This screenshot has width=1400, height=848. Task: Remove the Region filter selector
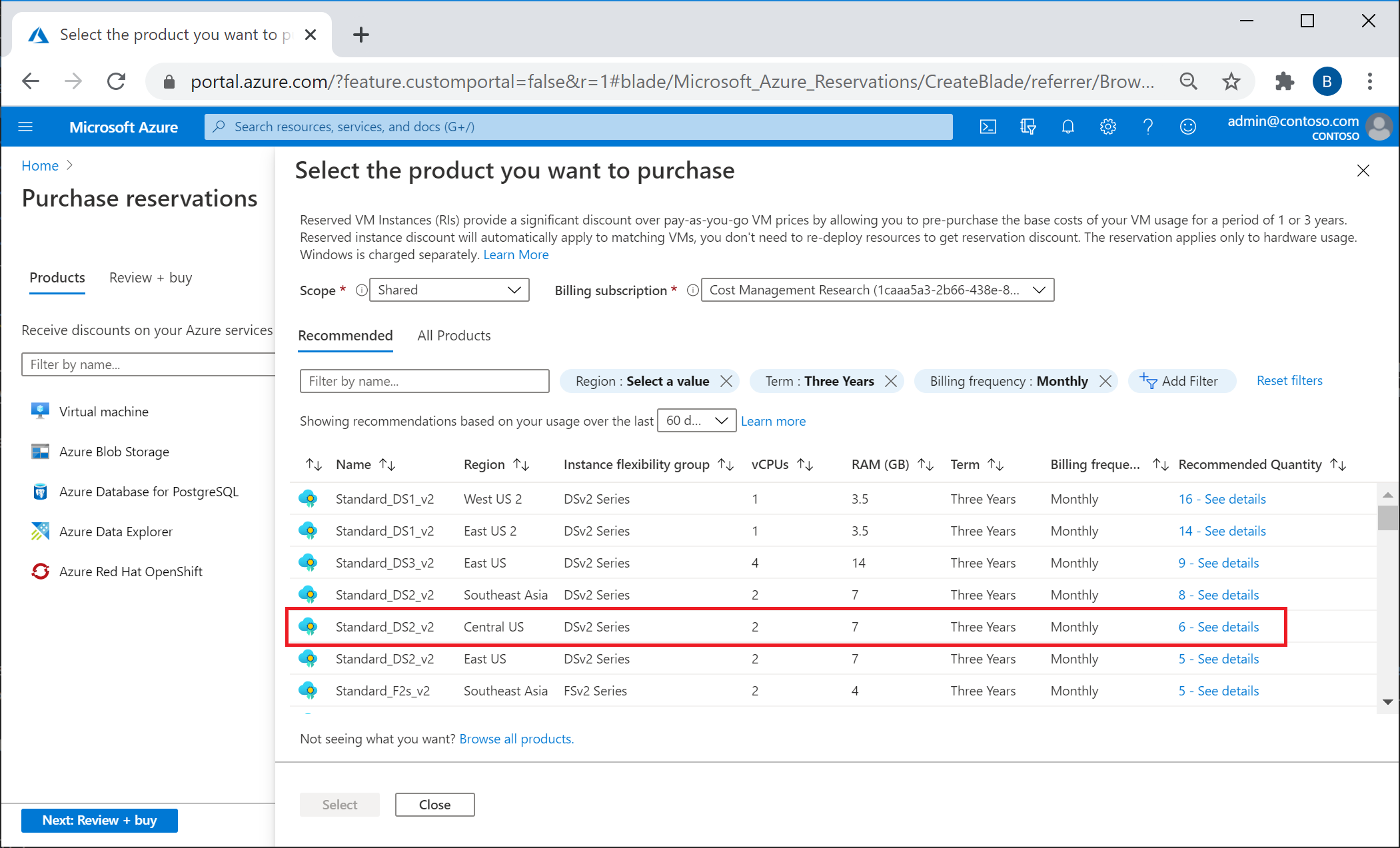726,380
